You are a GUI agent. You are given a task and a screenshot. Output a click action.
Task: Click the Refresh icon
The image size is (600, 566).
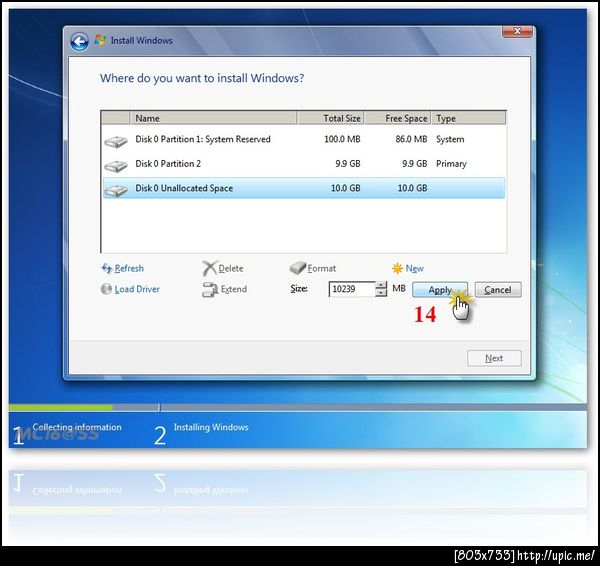pos(106,268)
